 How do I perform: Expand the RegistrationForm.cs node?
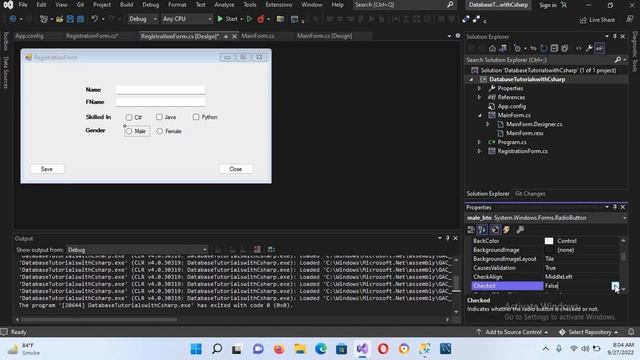(480, 151)
